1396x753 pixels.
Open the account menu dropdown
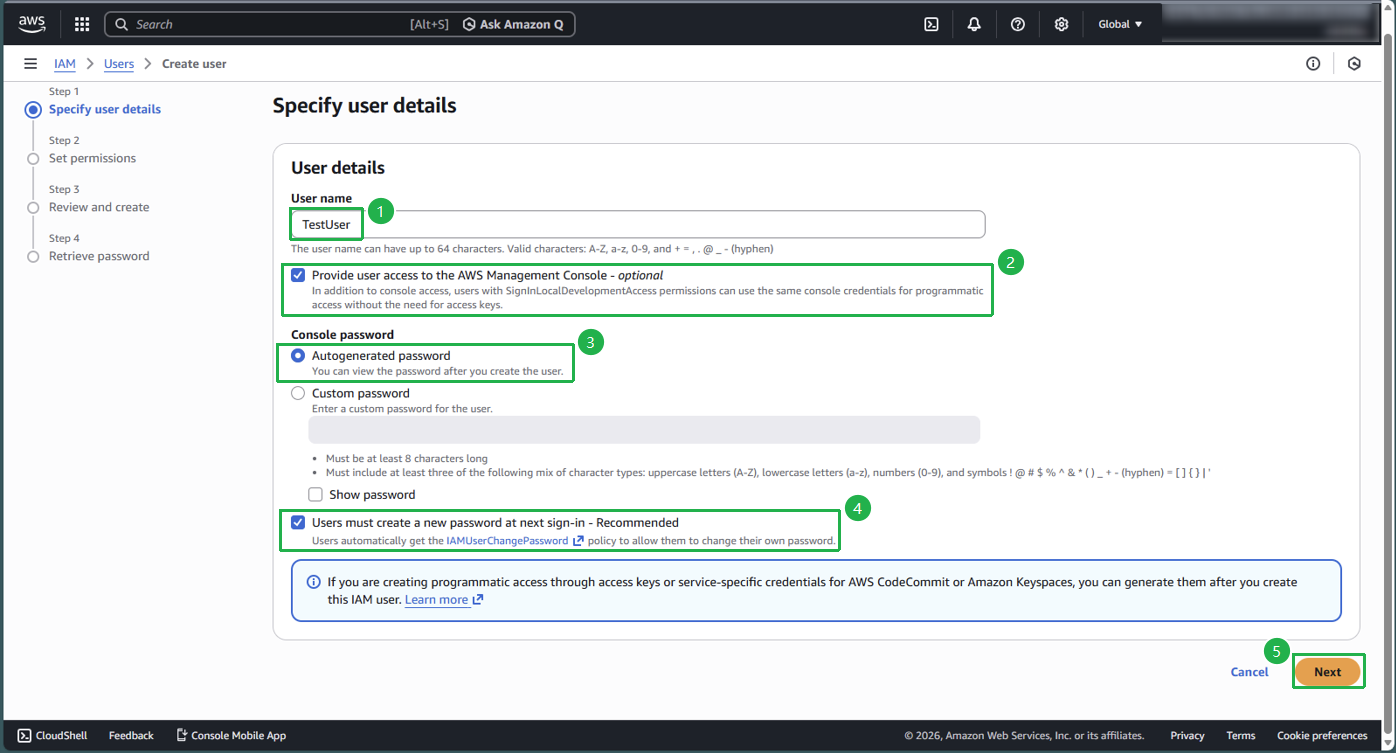1270,23
